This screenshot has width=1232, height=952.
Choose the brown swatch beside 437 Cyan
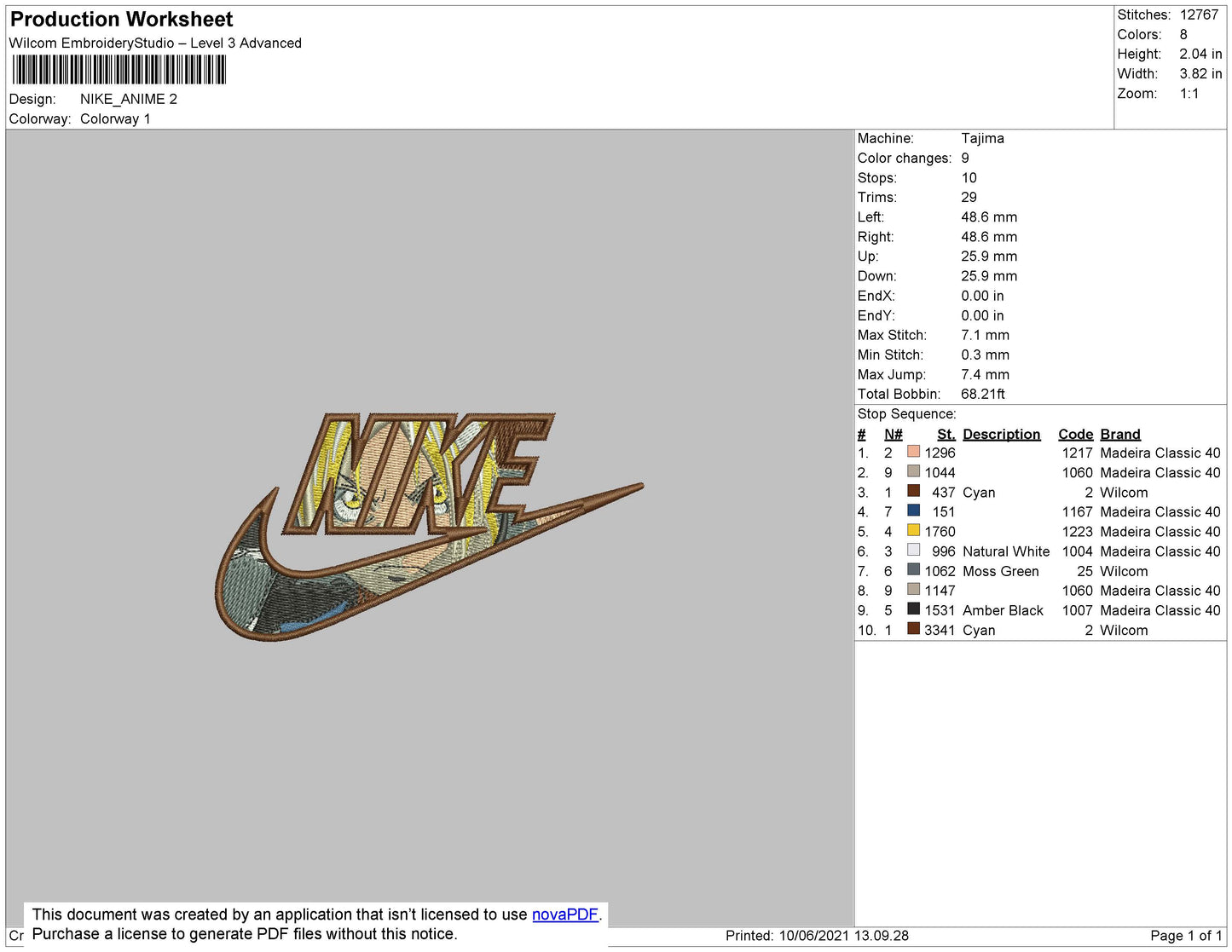tap(913, 492)
